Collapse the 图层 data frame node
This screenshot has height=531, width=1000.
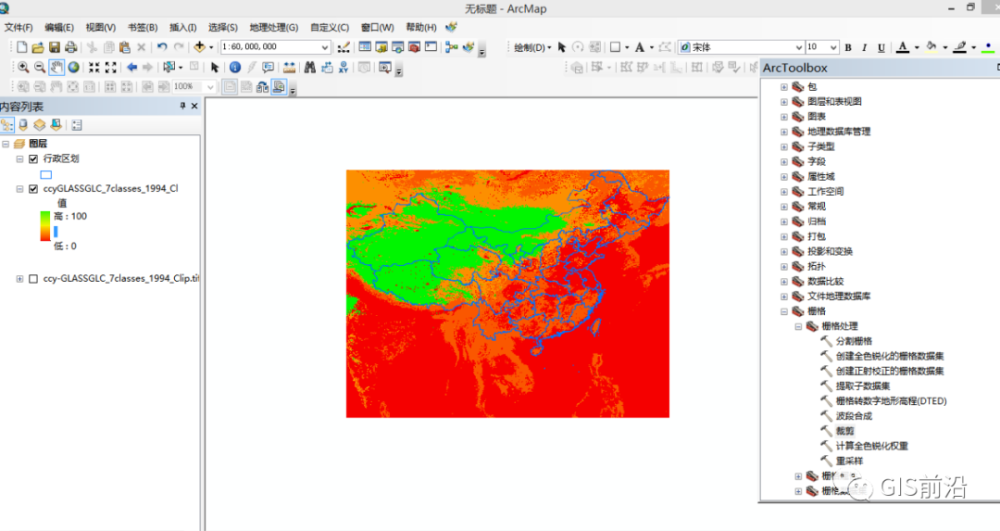pos(6,144)
